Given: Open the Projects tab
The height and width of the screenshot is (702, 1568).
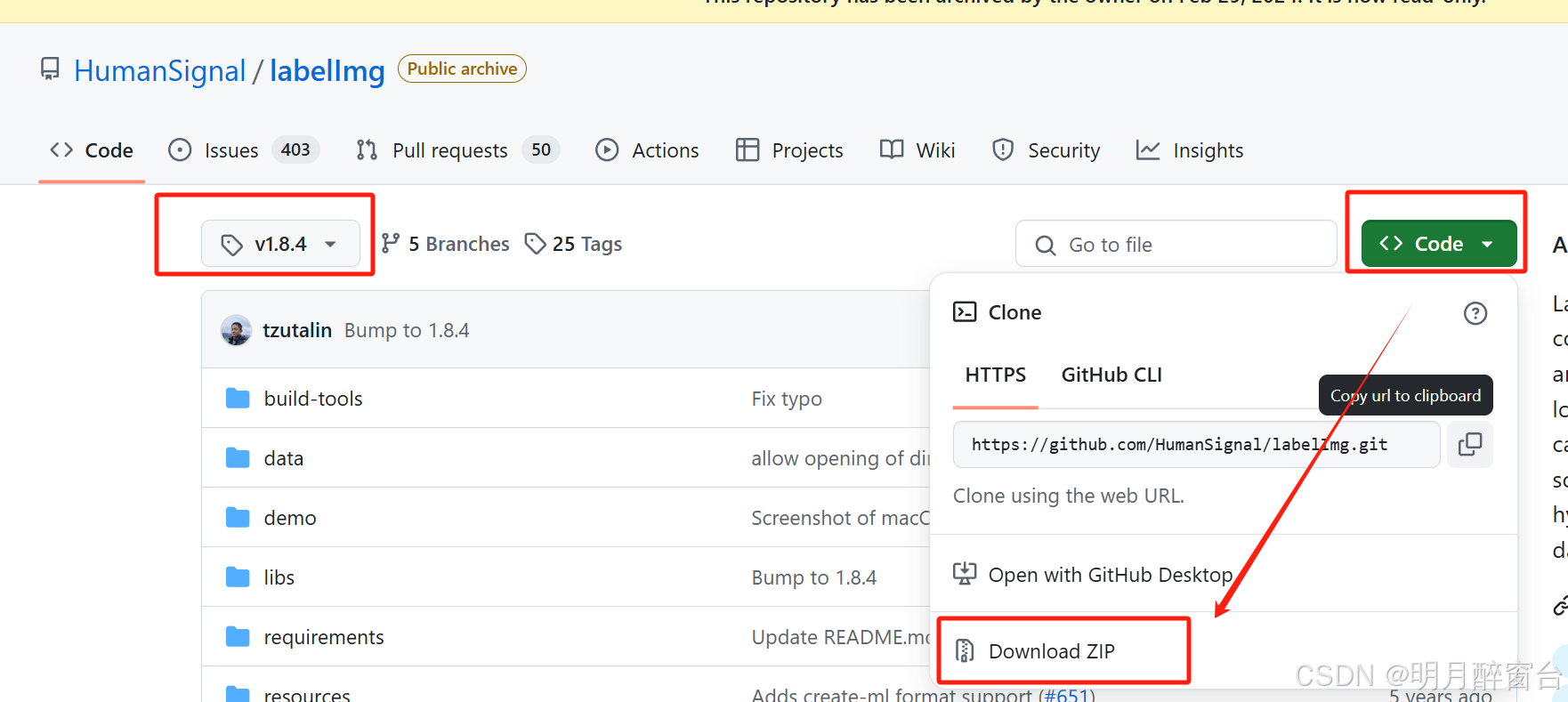Looking at the screenshot, I should (x=789, y=150).
